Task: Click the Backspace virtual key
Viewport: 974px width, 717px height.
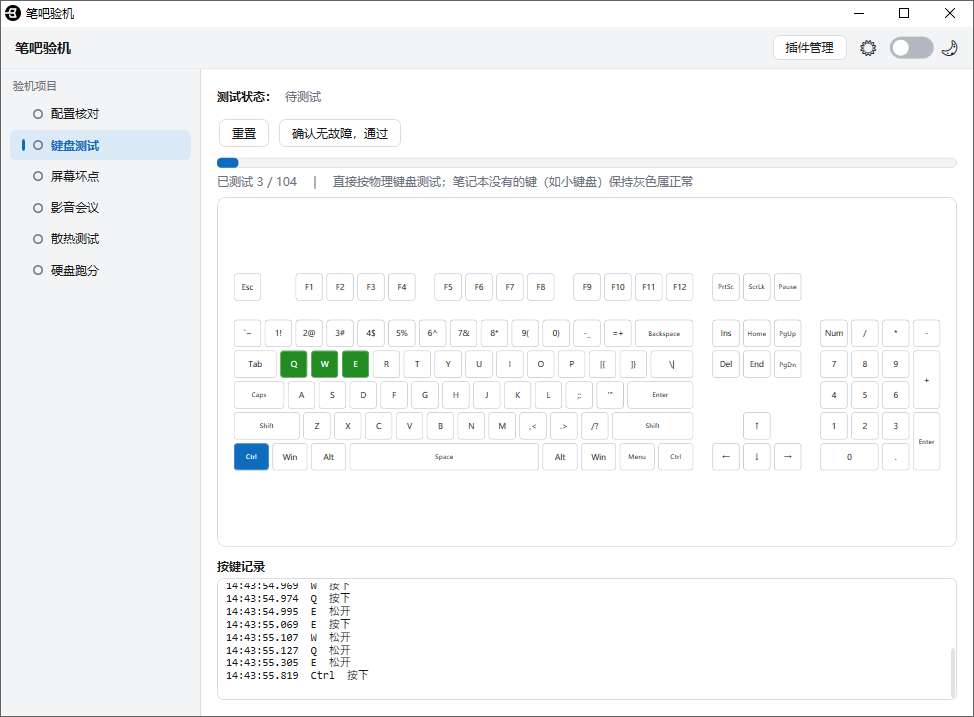Action: 664,334
